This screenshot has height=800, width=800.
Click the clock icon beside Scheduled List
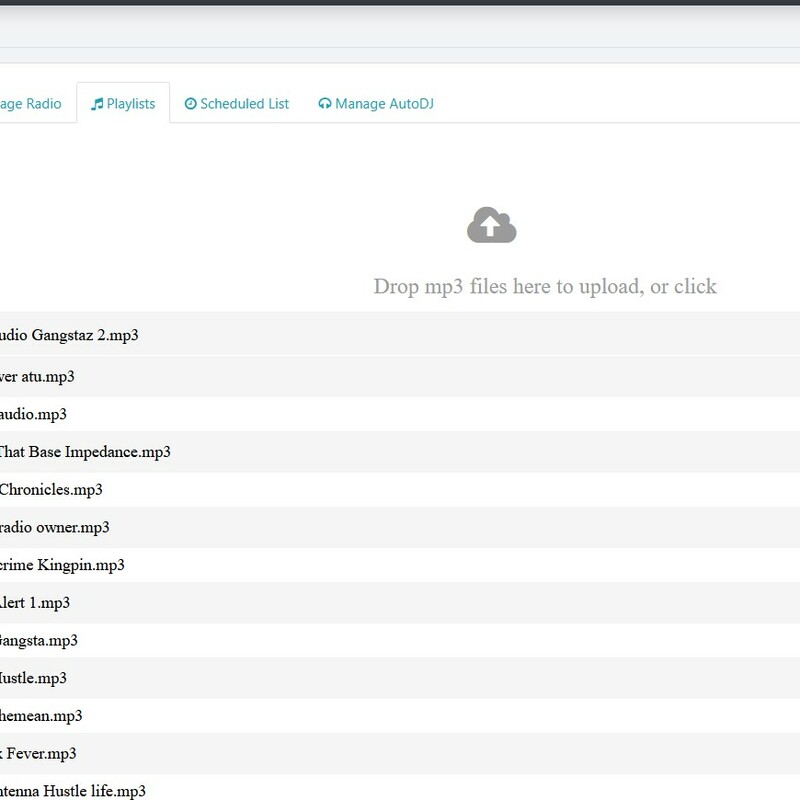point(191,104)
